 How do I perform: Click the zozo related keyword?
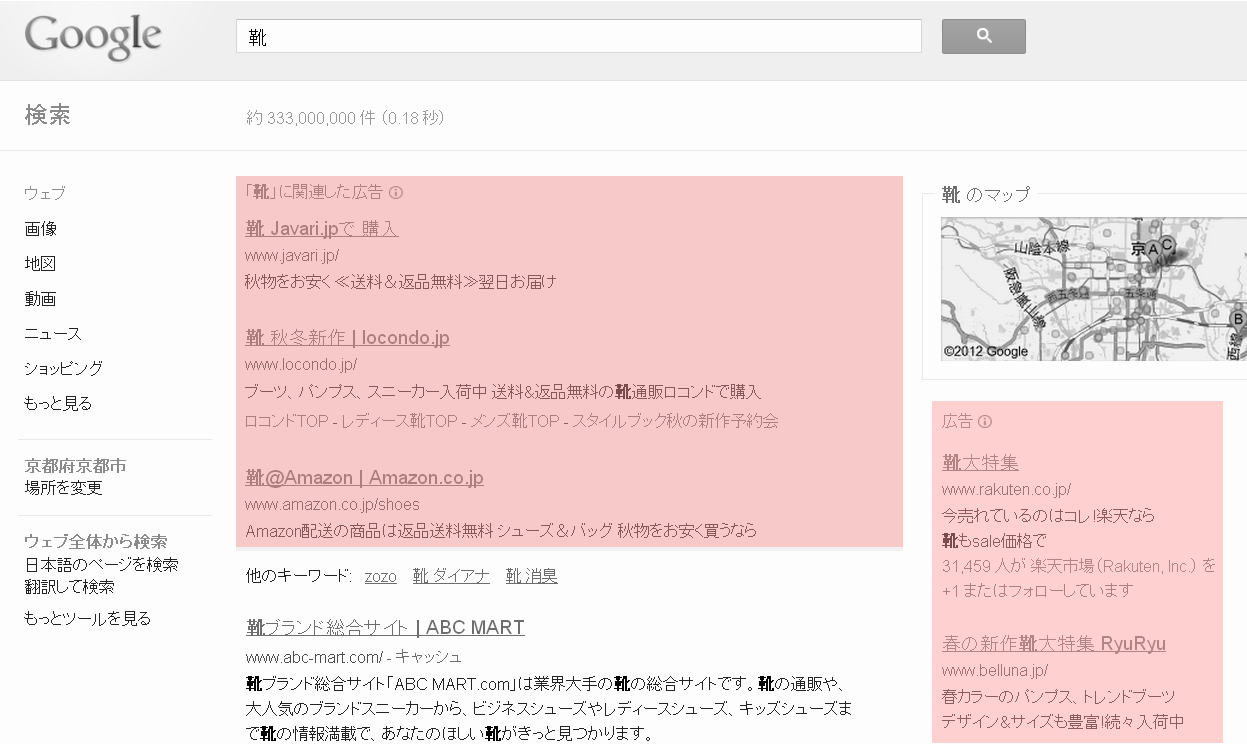tap(380, 576)
